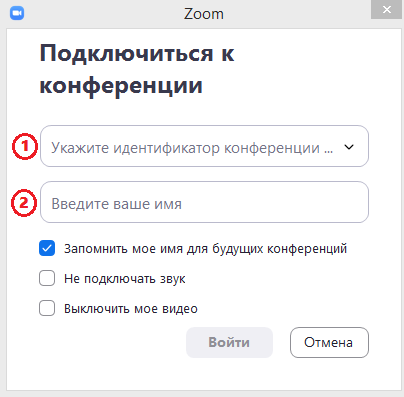This screenshot has height=397, width=404.
Task: Click the grayed-out 'Войти' button
Action: click(229, 342)
